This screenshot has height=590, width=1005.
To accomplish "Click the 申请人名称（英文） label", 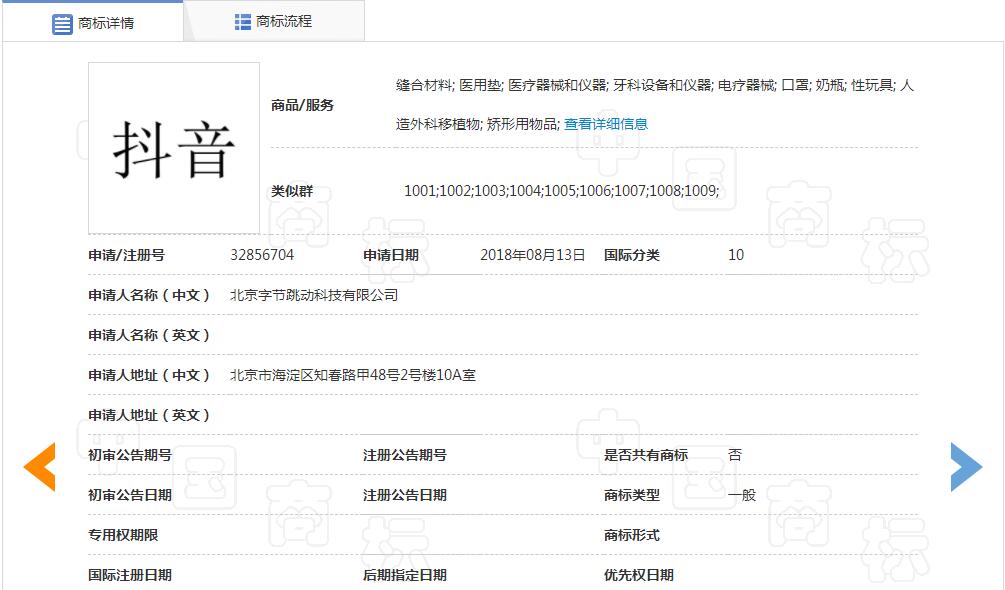I will coord(149,335).
